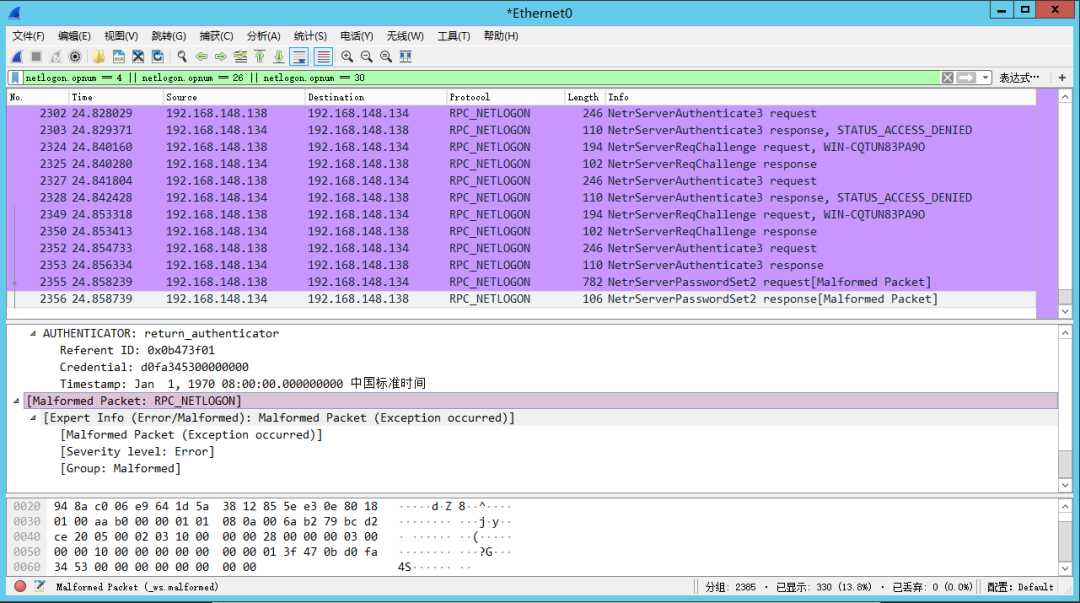Reset text to normal size
Image resolution: width=1080 pixels, height=603 pixels.
click(386, 57)
